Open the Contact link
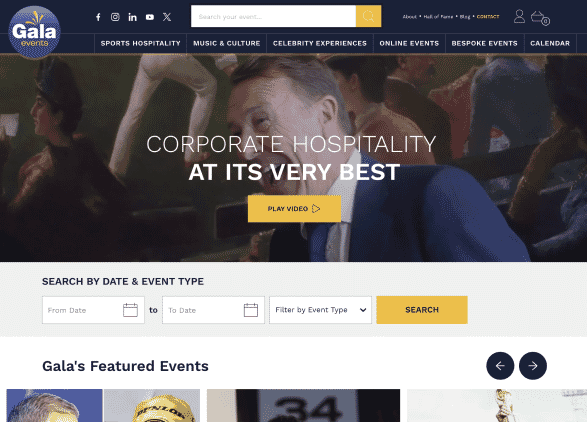 tap(488, 17)
